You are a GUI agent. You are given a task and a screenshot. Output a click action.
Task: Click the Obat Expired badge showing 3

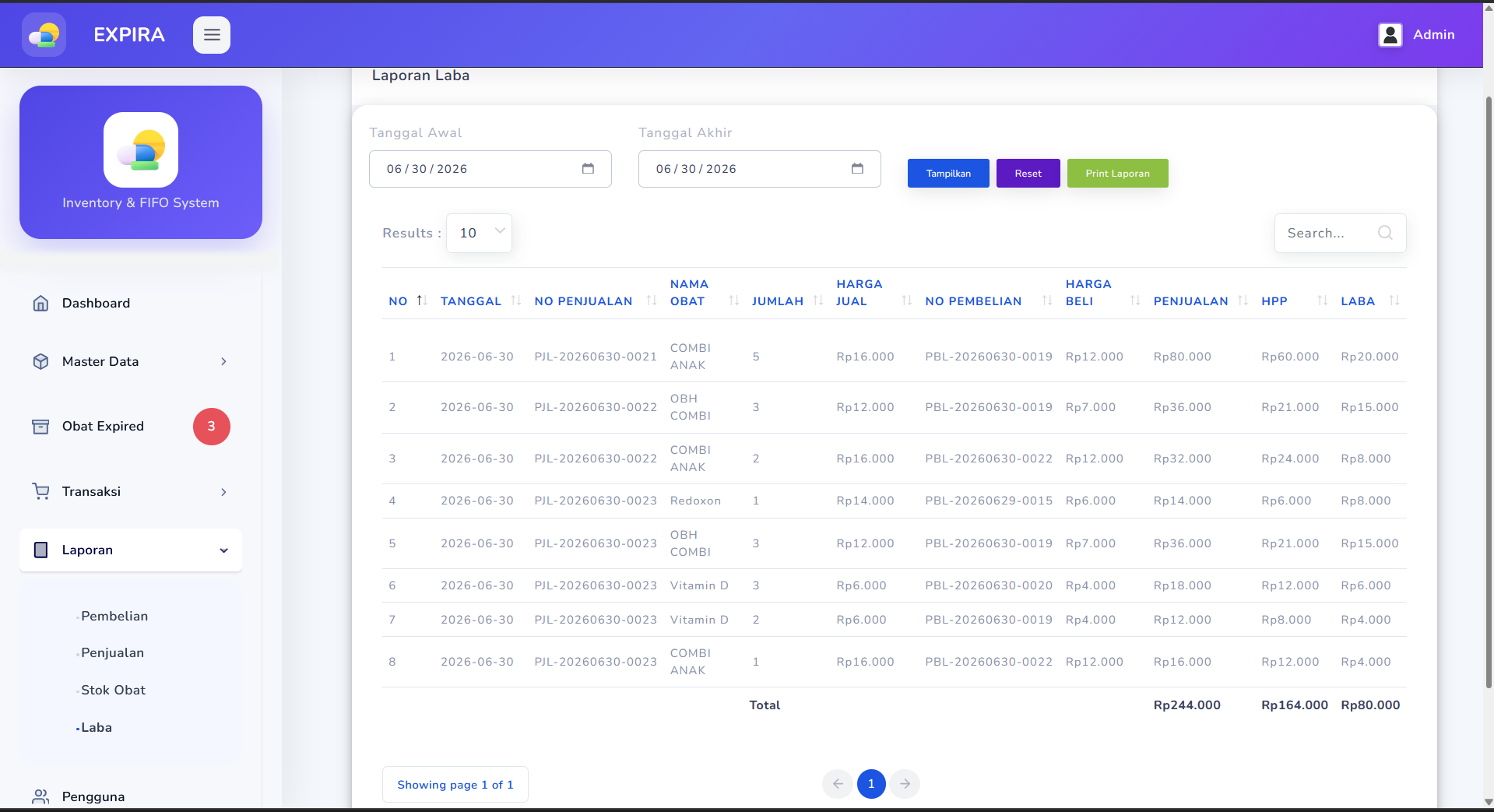[212, 427]
